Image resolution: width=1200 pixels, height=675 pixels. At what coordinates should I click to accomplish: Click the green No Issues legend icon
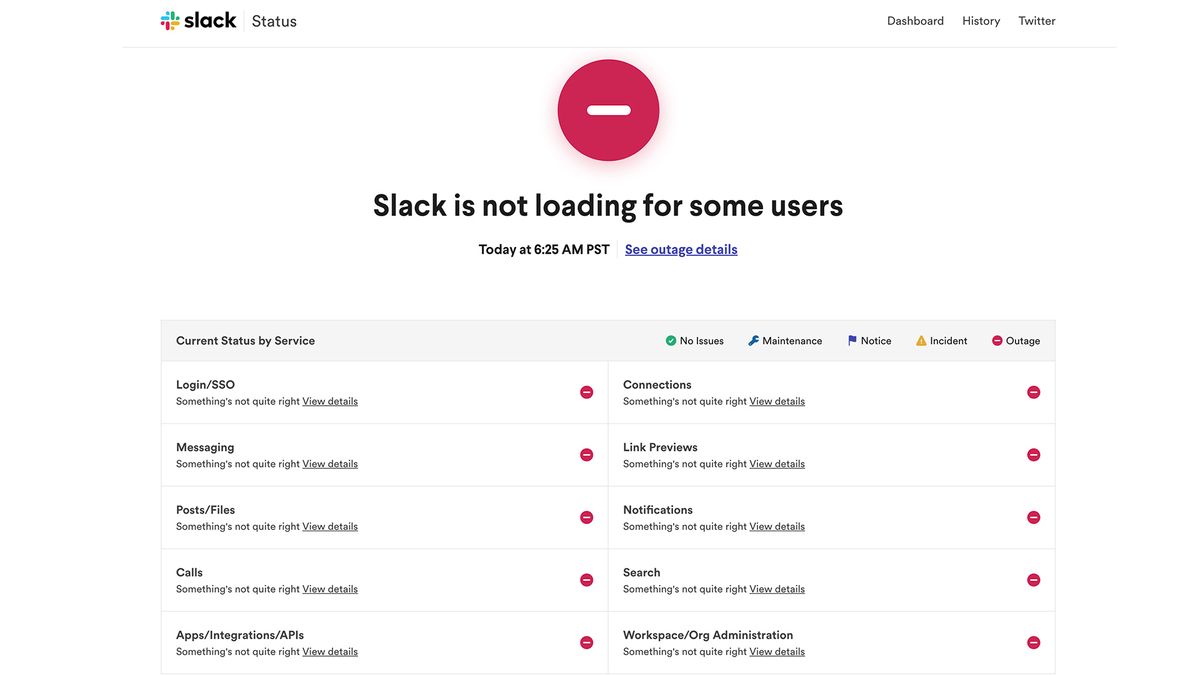tap(670, 340)
